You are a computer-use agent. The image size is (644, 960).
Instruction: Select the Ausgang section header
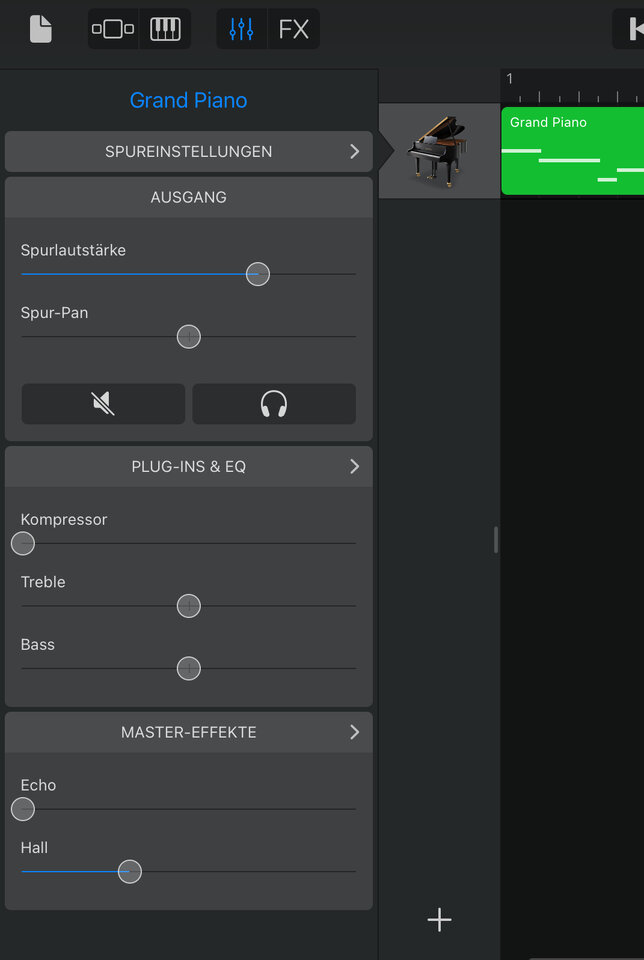point(189,197)
